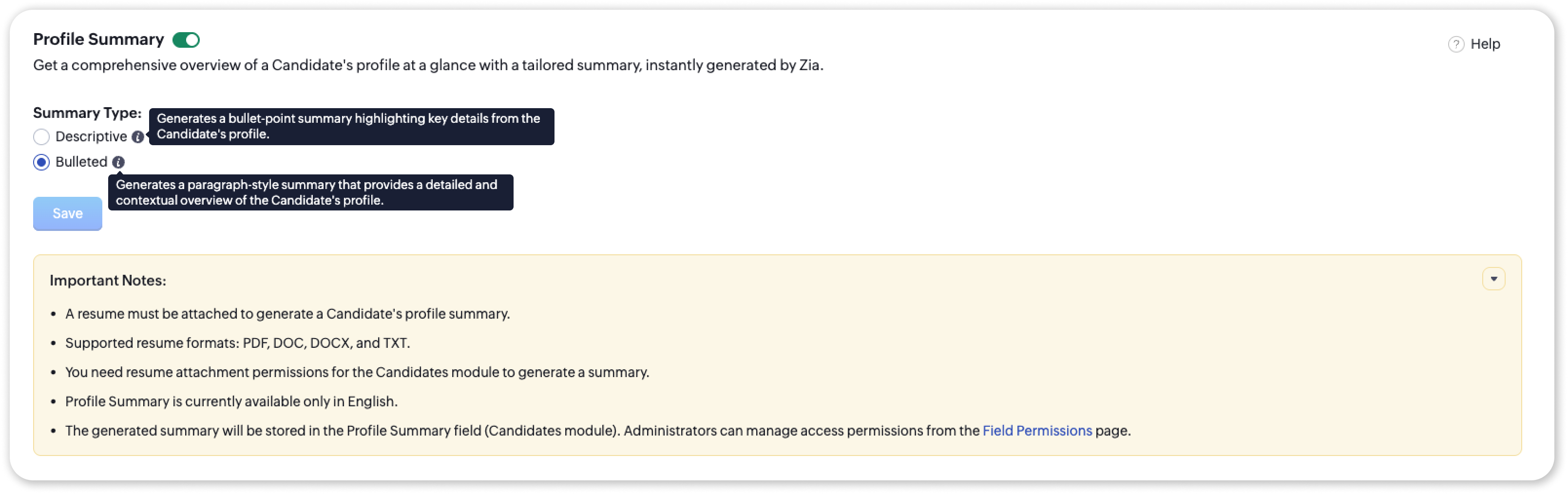Select the Bulleted radio button
The image size is (1568, 494).
(x=41, y=162)
